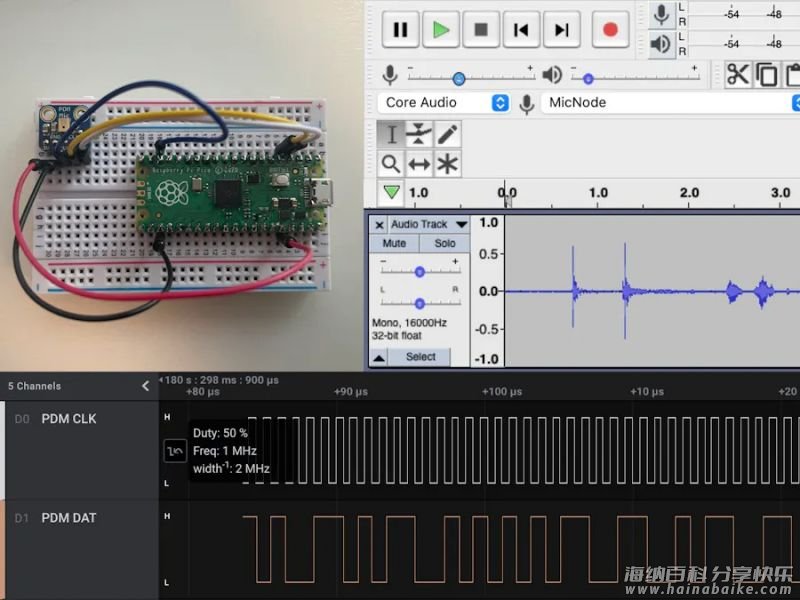Click the red Record button
This screenshot has width=800, height=600.
(610, 30)
